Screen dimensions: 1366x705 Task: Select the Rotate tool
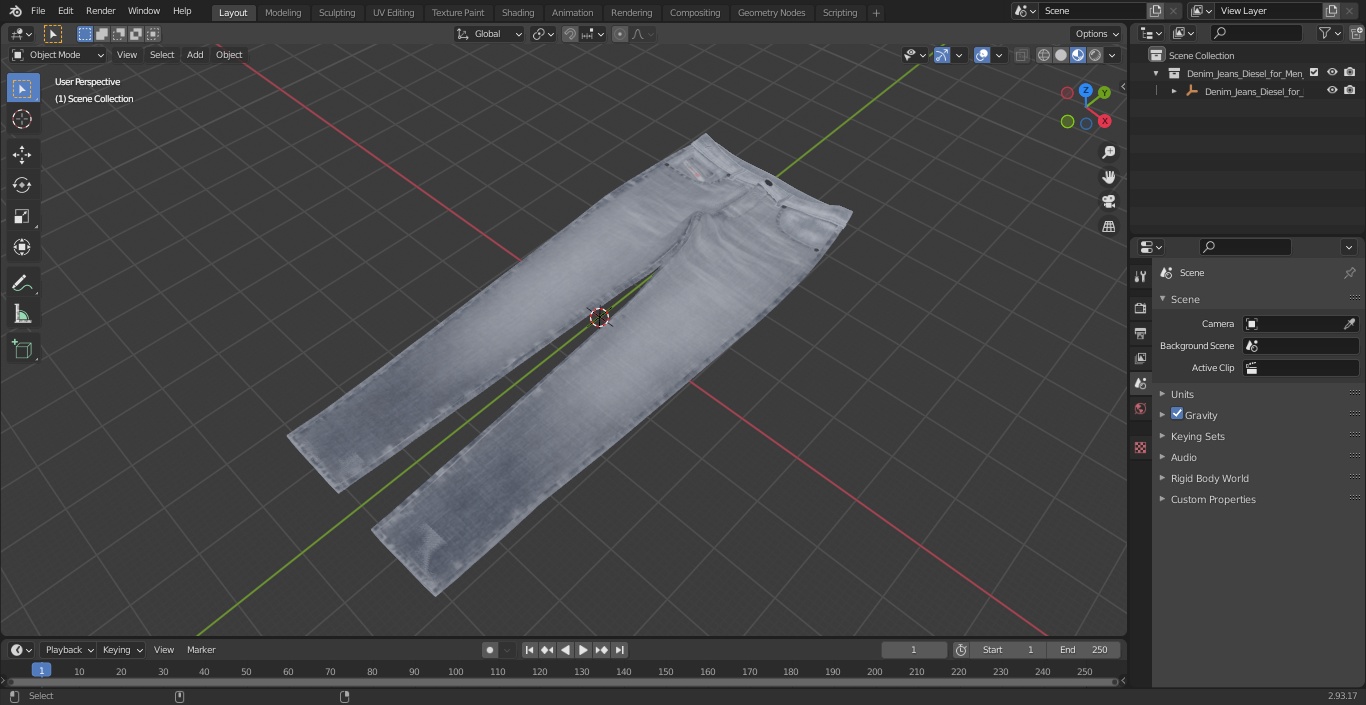22,185
